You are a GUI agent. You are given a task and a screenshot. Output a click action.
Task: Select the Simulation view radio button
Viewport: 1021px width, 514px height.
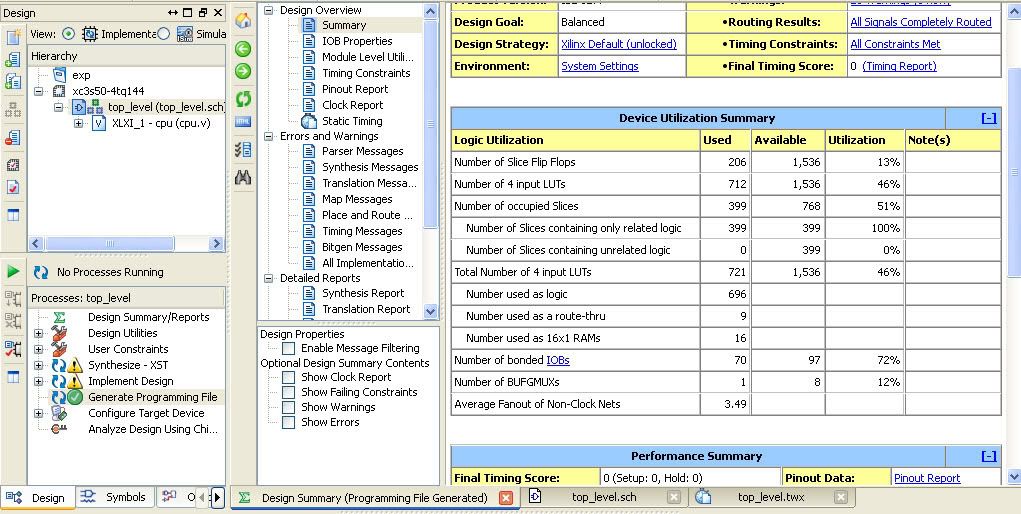point(164,33)
